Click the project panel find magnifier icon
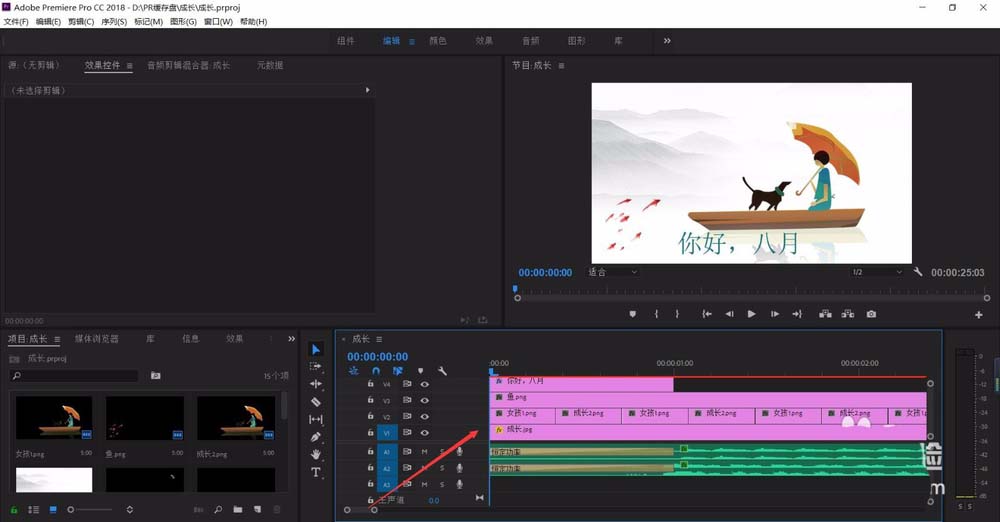This screenshot has height=522, width=1000. coord(218,509)
